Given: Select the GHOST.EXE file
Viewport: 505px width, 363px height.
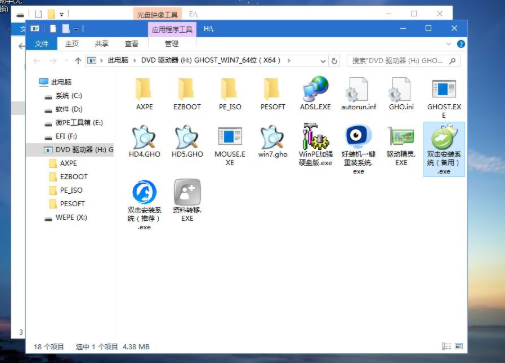Looking at the screenshot, I should pos(444,98).
